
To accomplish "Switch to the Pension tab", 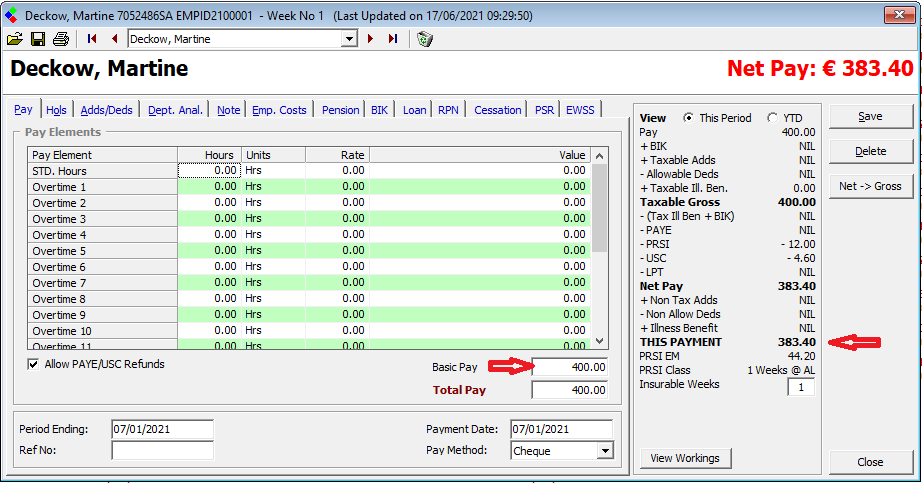I will tap(340, 110).
